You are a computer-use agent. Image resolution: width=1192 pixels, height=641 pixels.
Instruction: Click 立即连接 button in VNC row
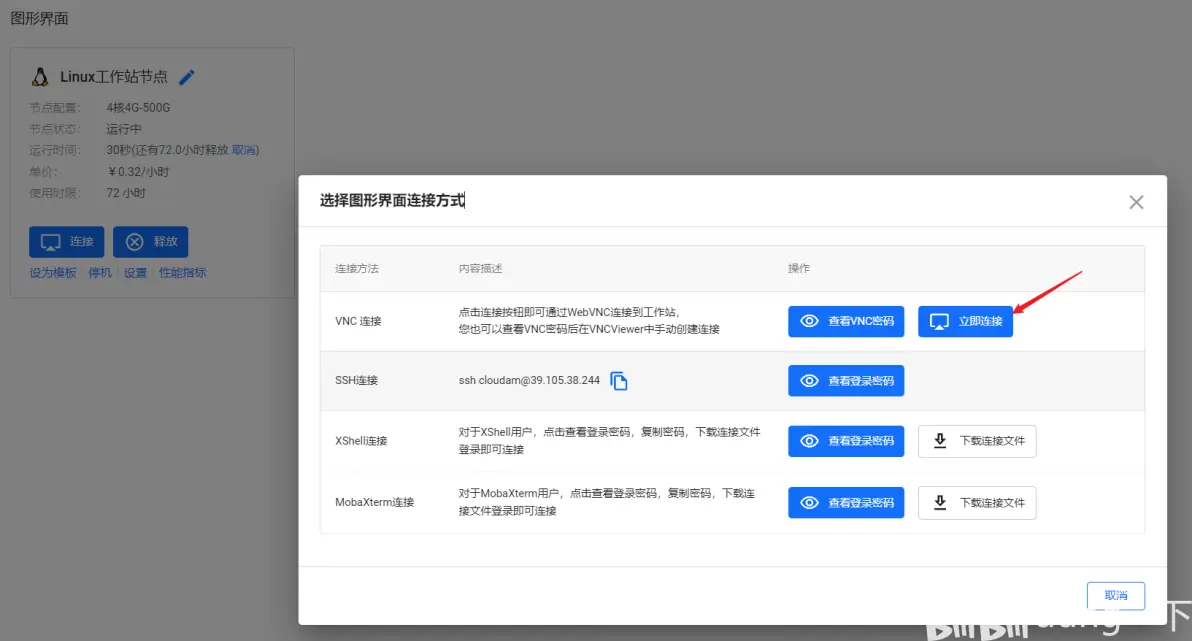965,321
